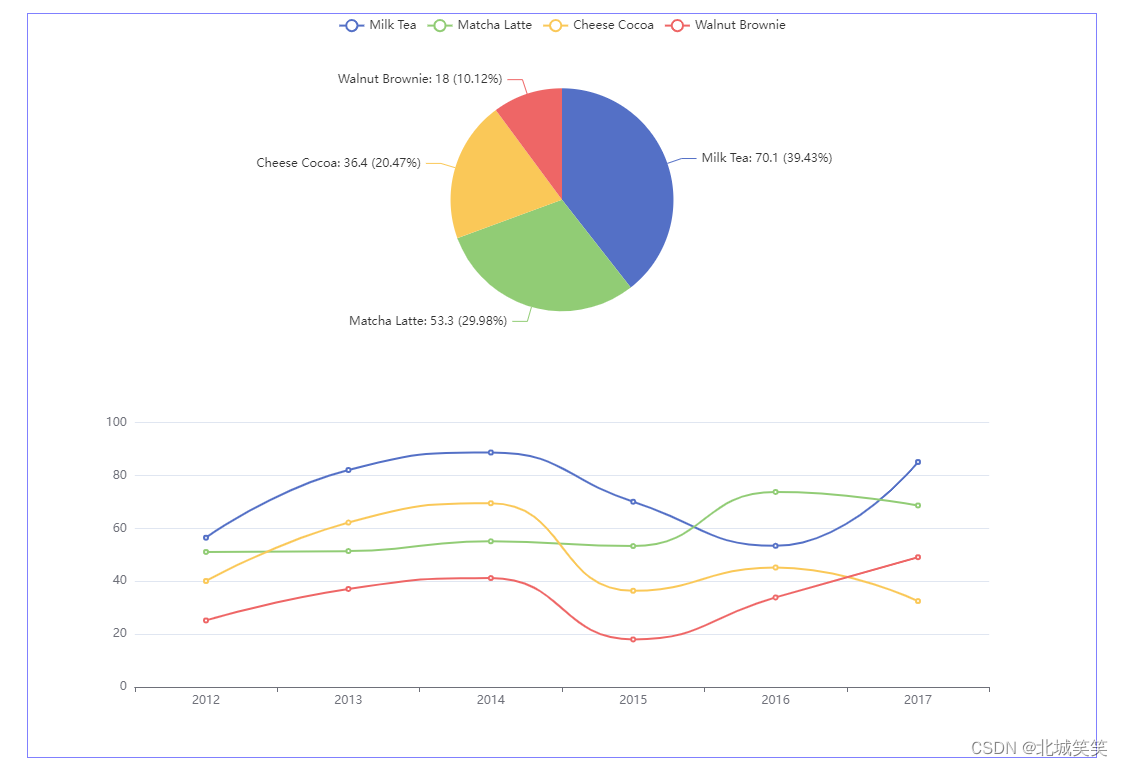Select the Cheese Cocoa data point at 2013
This screenshot has height=766, width=1123.
[348, 522]
